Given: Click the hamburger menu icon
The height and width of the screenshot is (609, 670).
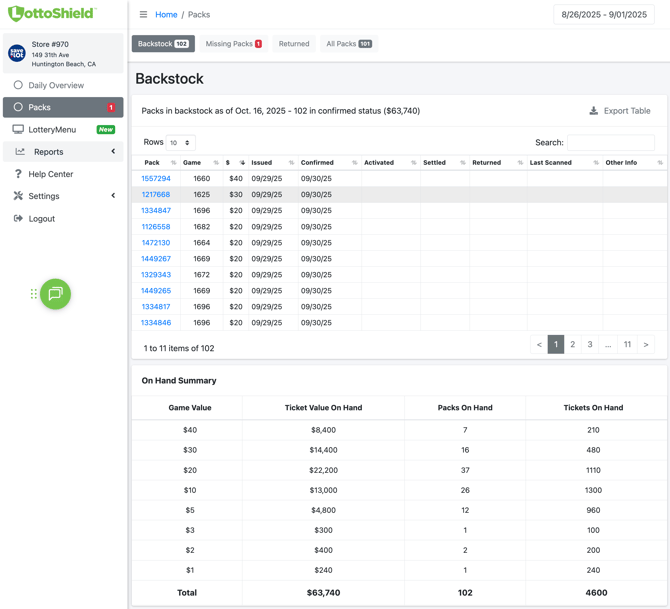Looking at the screenshot, I should pos(143,15).
